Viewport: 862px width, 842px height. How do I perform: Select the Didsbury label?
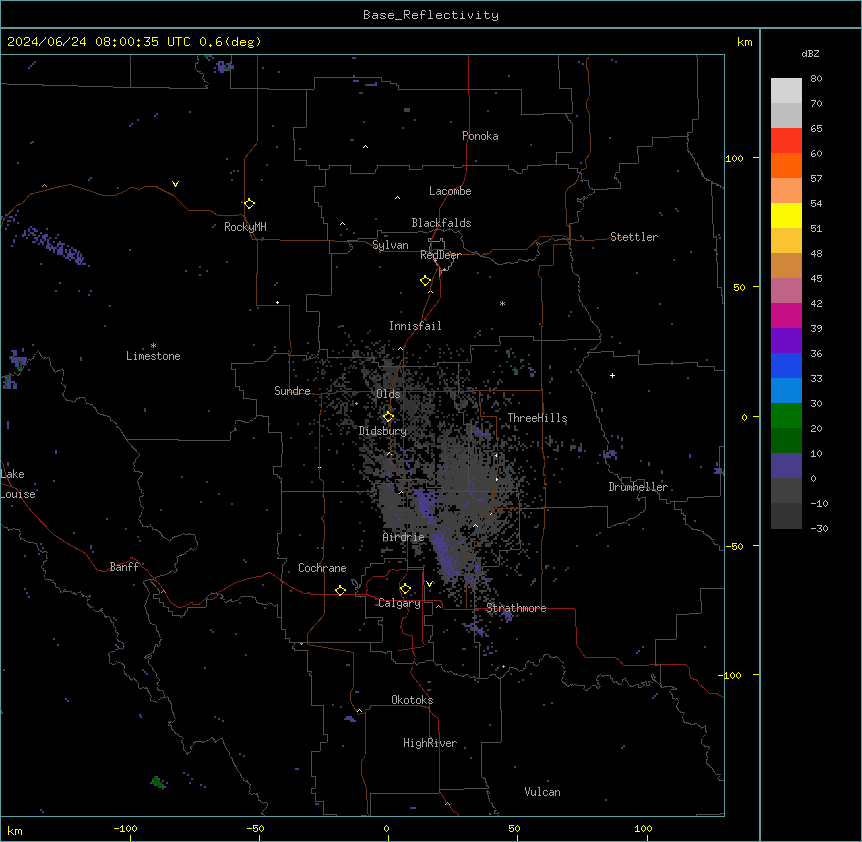(383, 431)
